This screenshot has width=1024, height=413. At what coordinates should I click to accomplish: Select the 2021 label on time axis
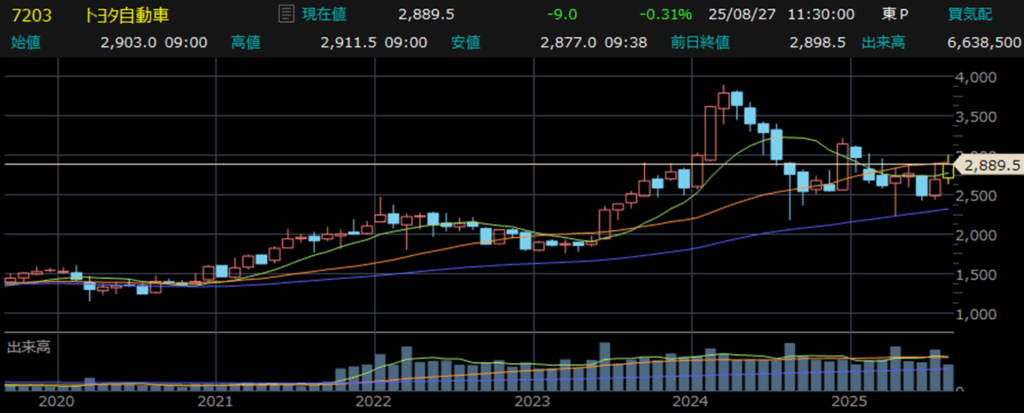215,401
